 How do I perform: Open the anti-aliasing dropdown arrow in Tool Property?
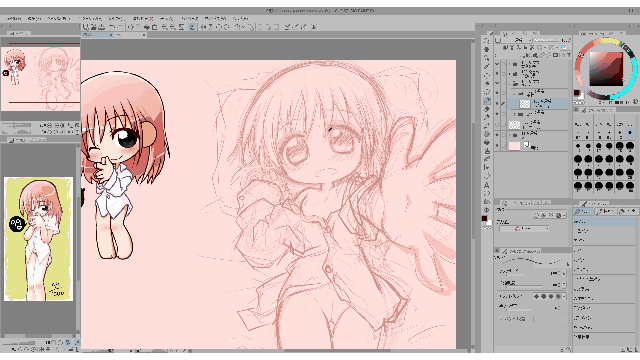(x=565, y=296)
